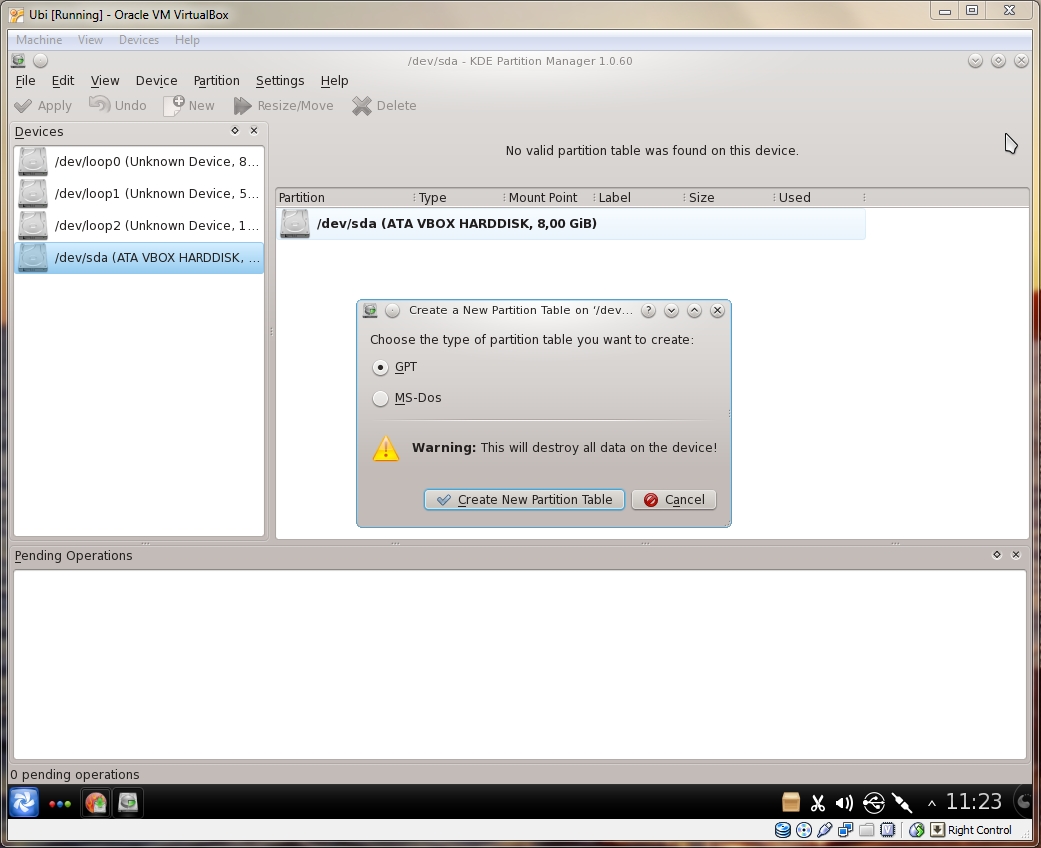
Task: Open the File menu
Action: point(25,80)
